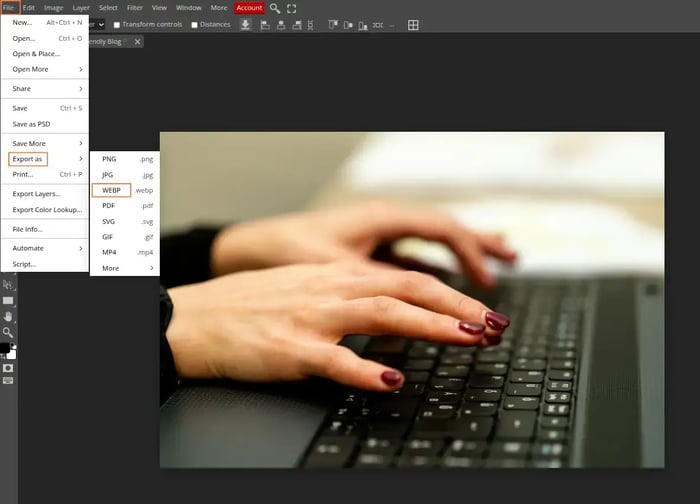Click the black foreground color swatch

click(5, 347)
